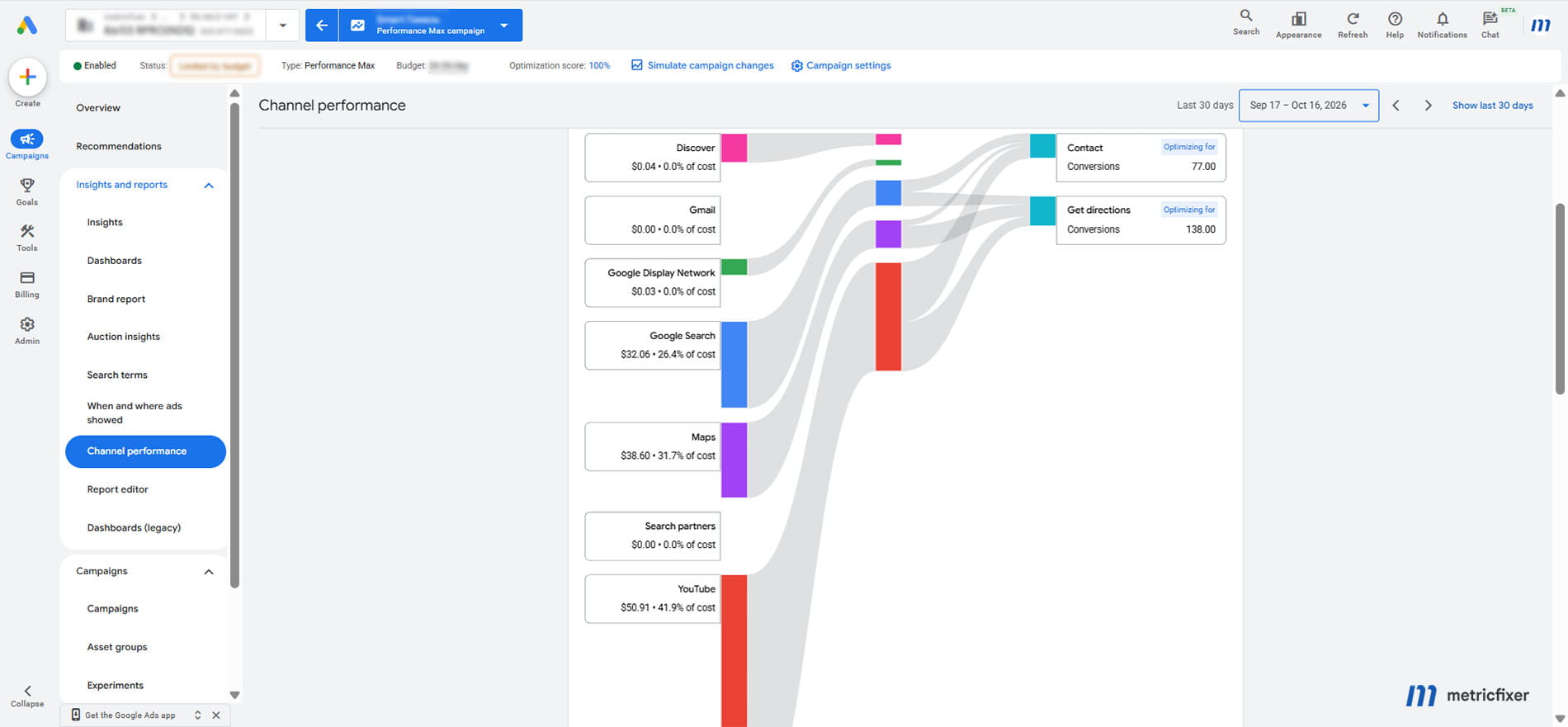
Task: Open Experiments
Action: point(116,685)
